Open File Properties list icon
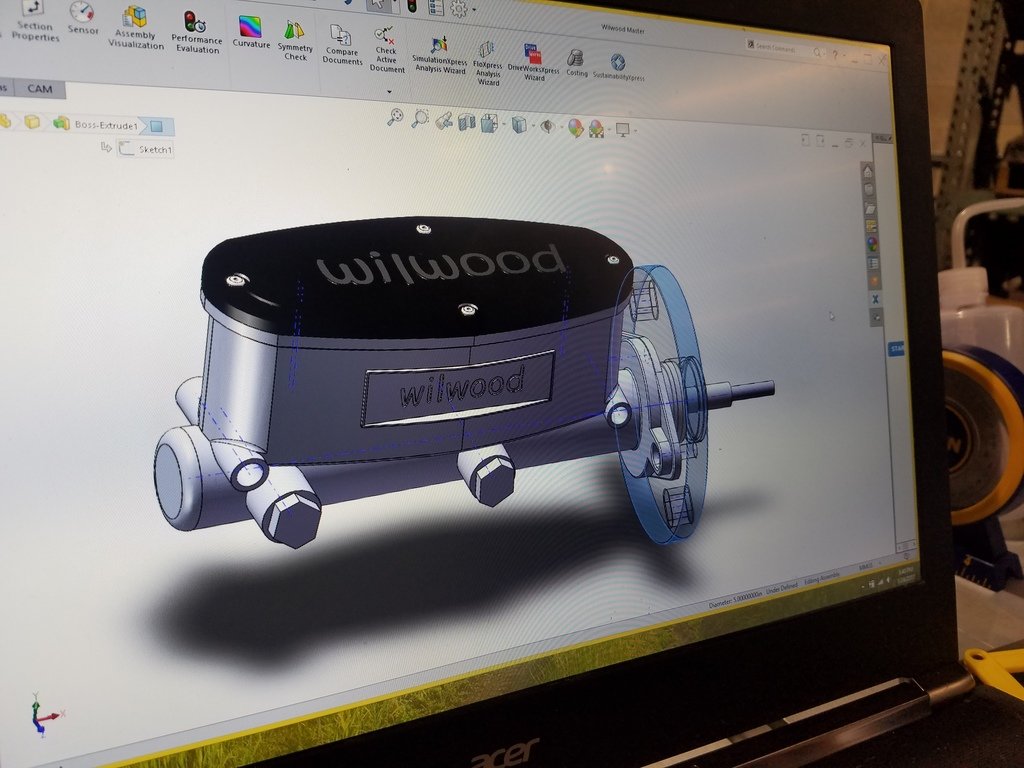 coord(436,7)
